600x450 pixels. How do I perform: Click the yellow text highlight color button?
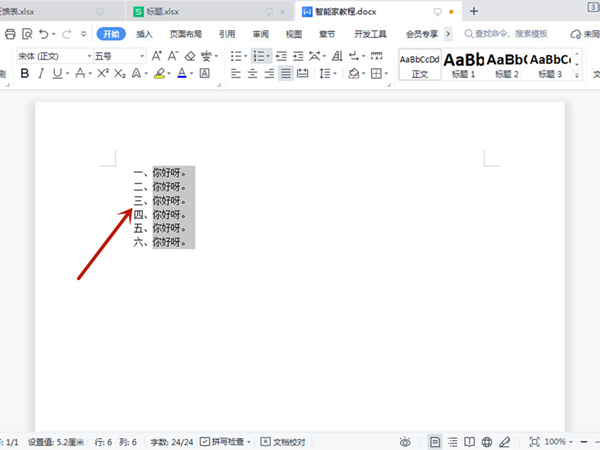(x=159, y=74)
